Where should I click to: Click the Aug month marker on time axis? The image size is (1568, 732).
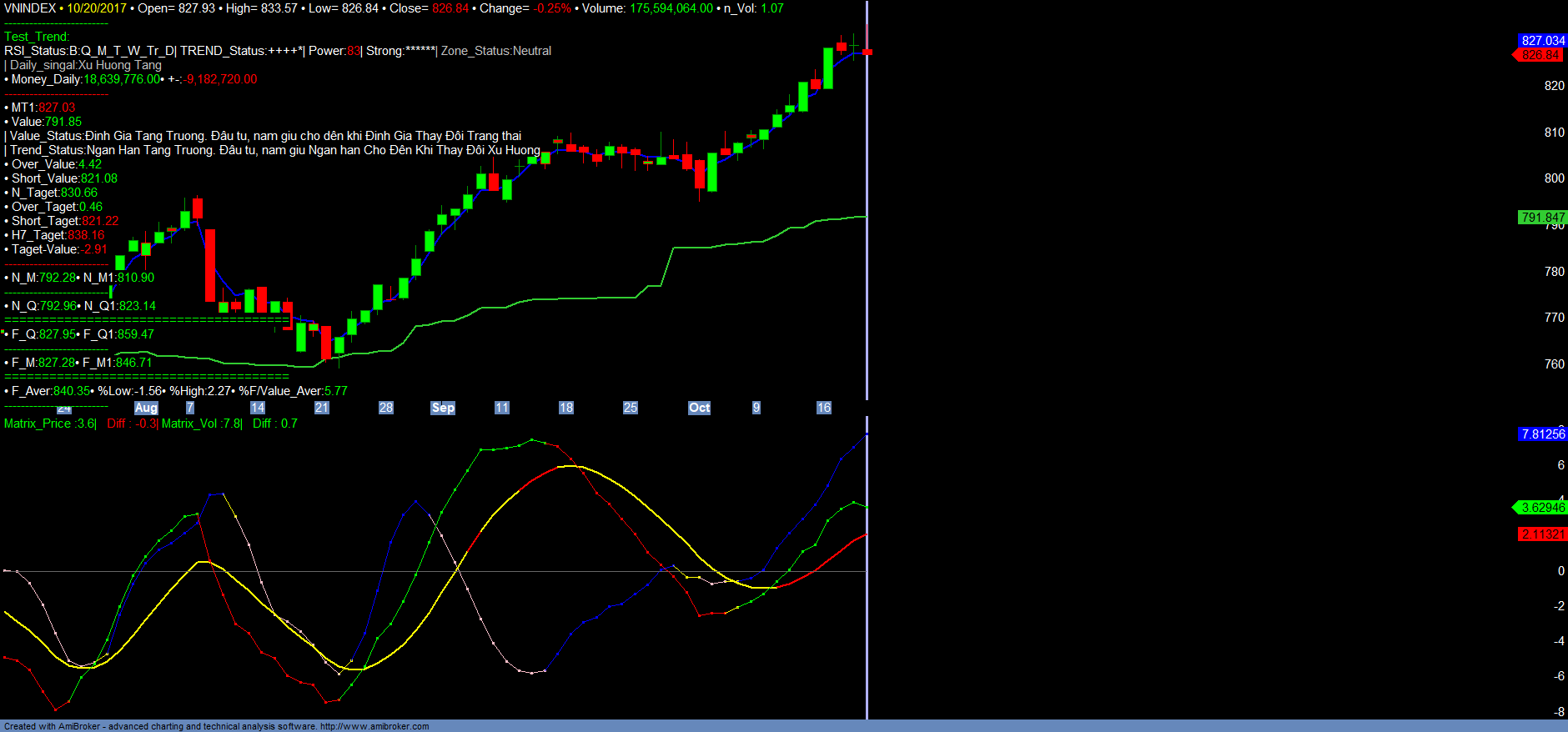point(146,408)
